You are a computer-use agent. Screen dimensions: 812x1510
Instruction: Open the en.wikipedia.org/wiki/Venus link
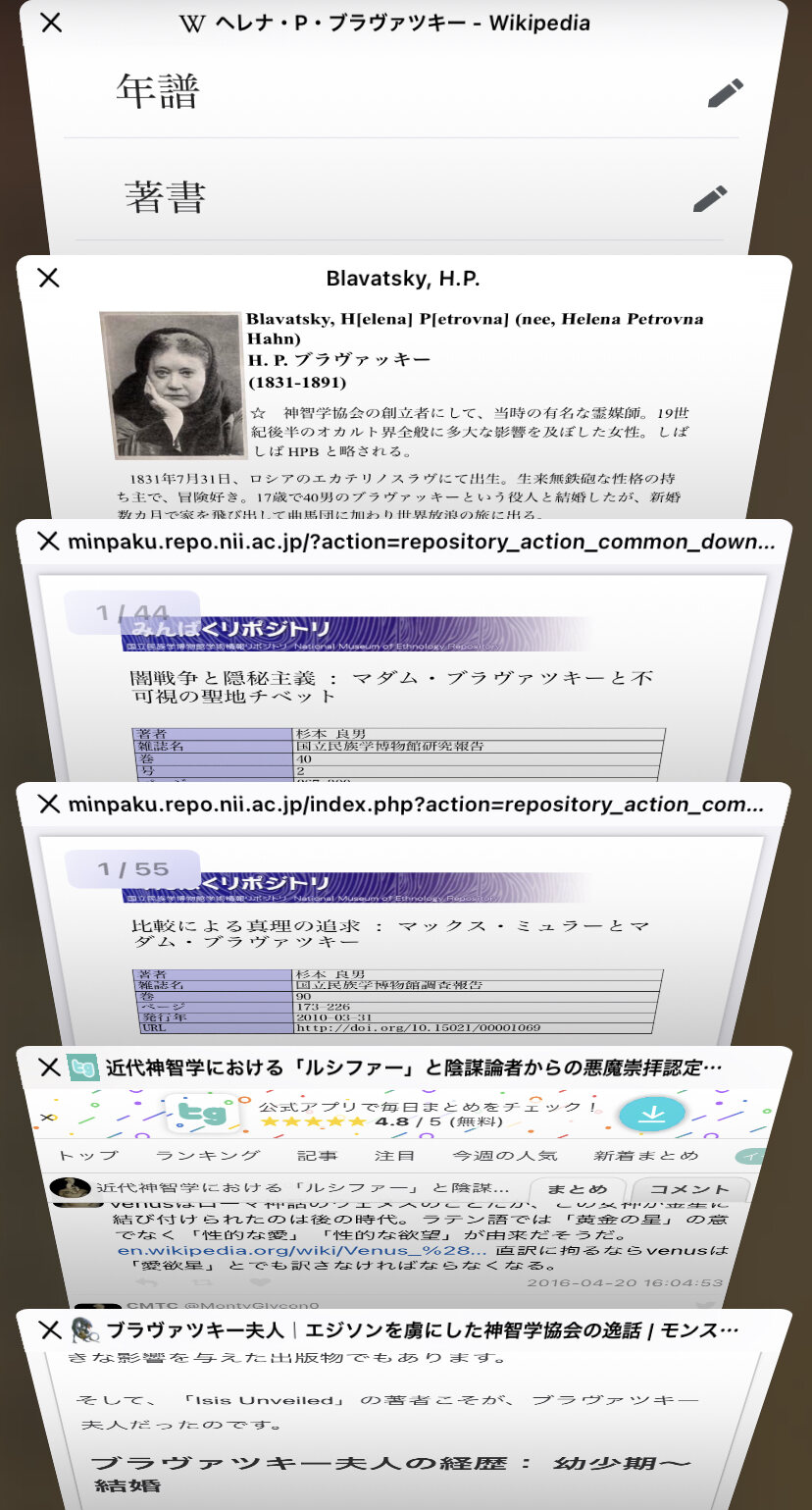(x=302, y=1251)
